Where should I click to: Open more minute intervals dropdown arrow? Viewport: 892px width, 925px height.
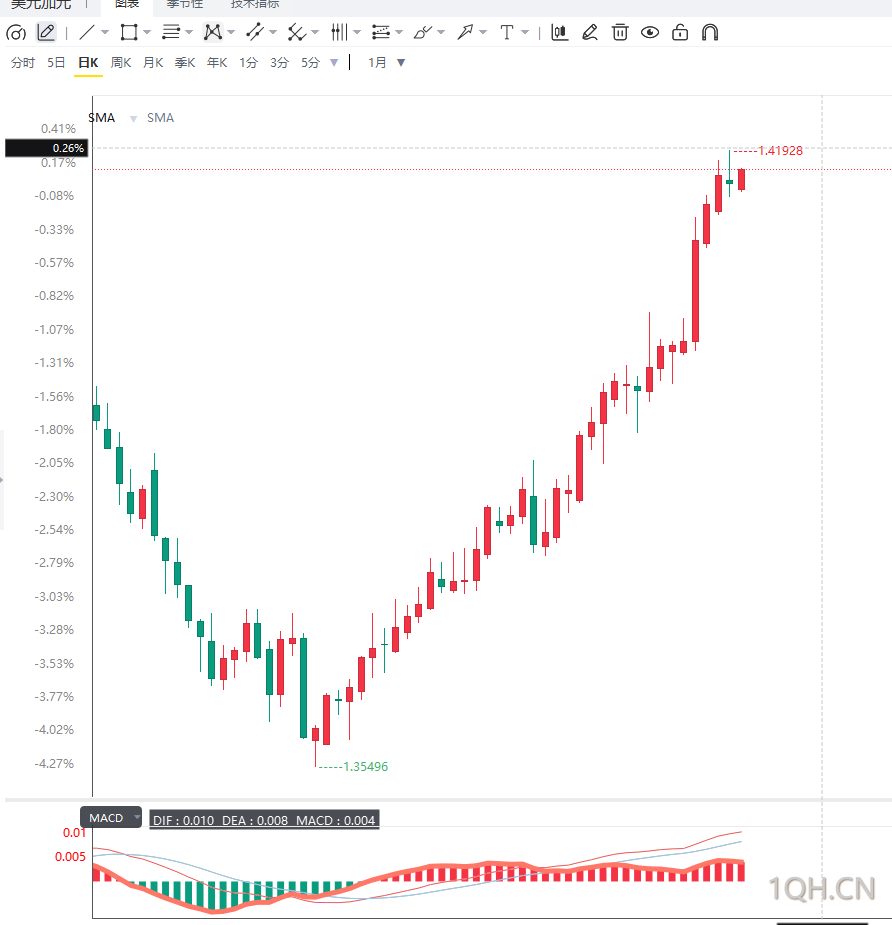click(x=334, y=63)
